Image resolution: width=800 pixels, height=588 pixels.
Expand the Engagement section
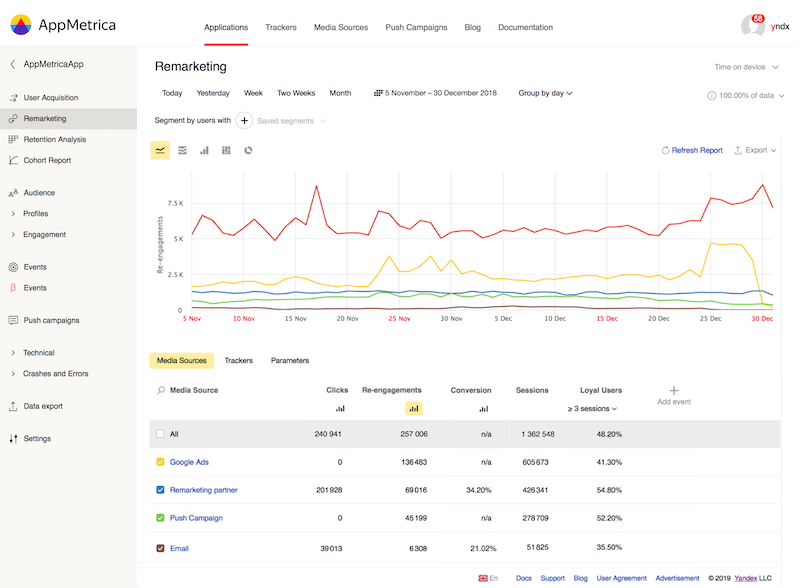coord(38,235)
